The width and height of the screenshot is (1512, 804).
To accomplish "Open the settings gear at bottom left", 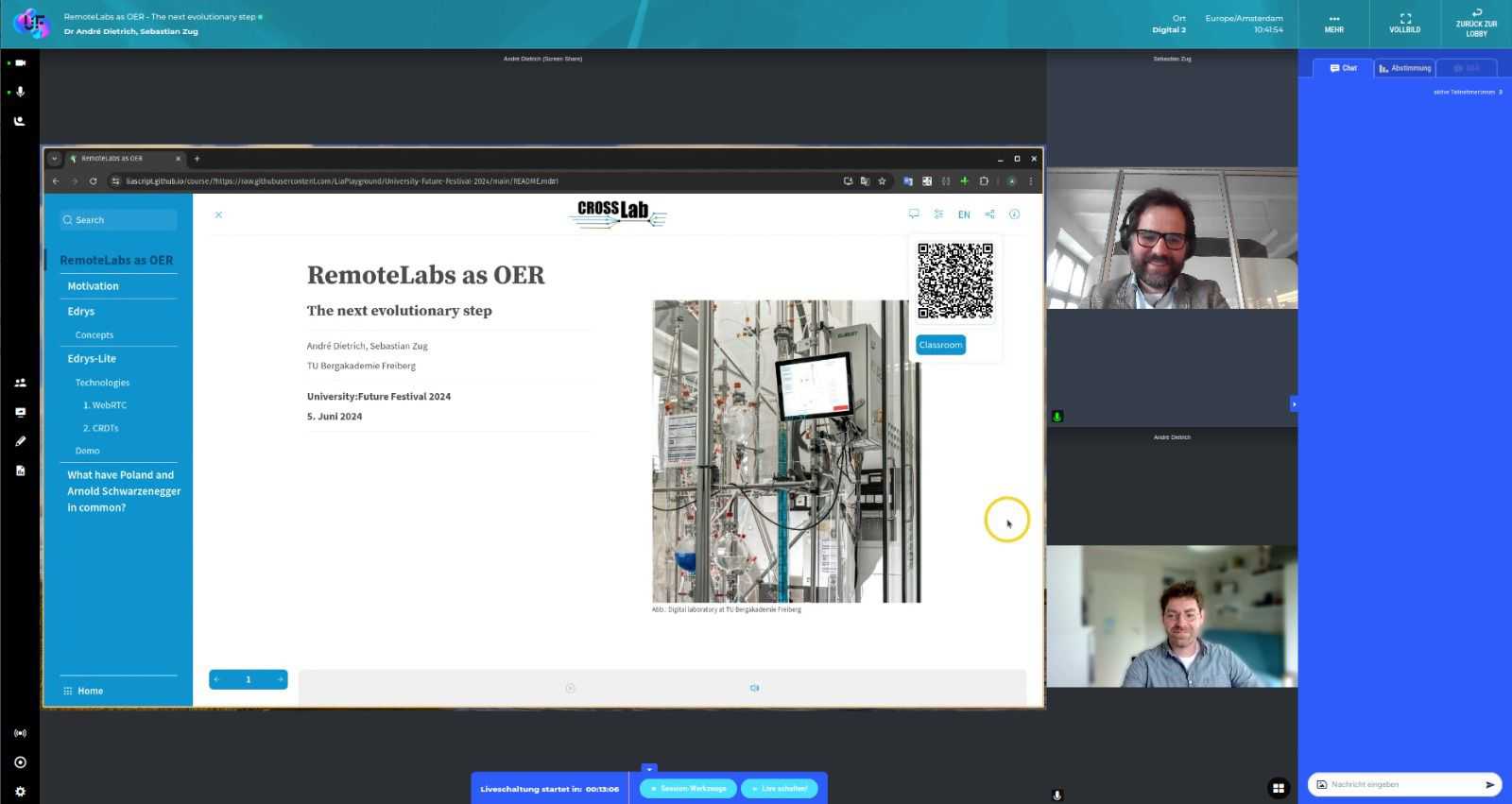I will (20, 792).
